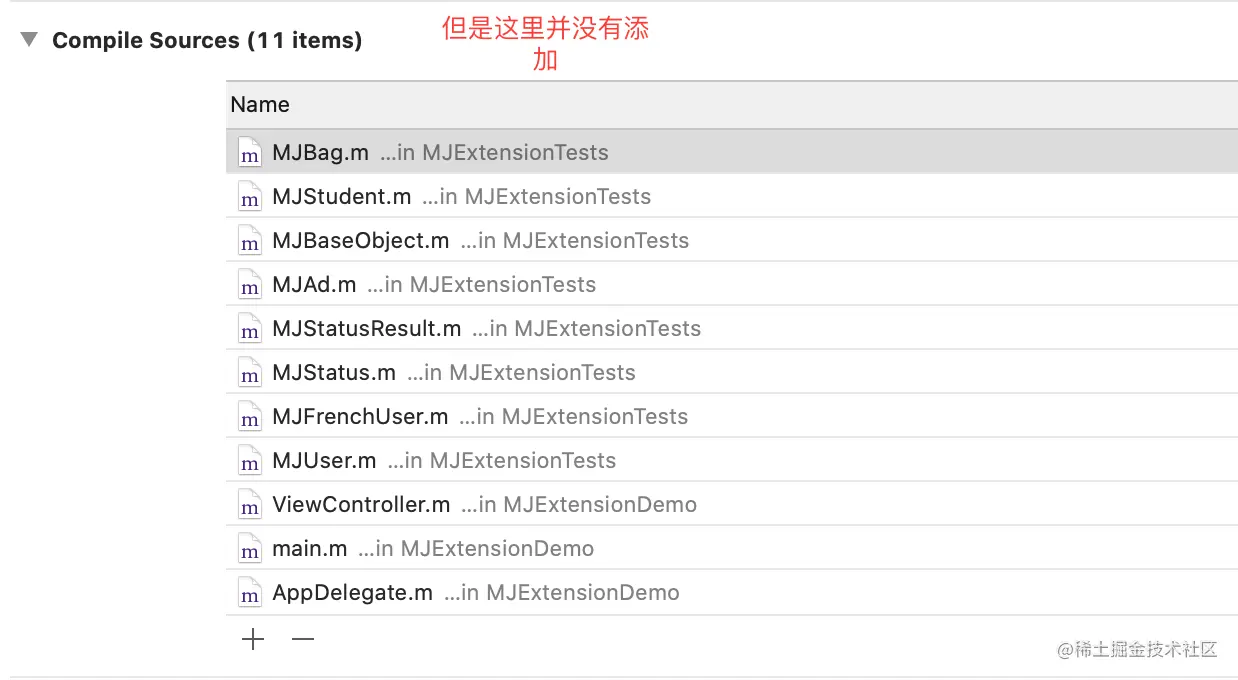This screenshot has width=1238, height=680.
Task: Click the MJAd.m file icon
Action: coord(249,285)
